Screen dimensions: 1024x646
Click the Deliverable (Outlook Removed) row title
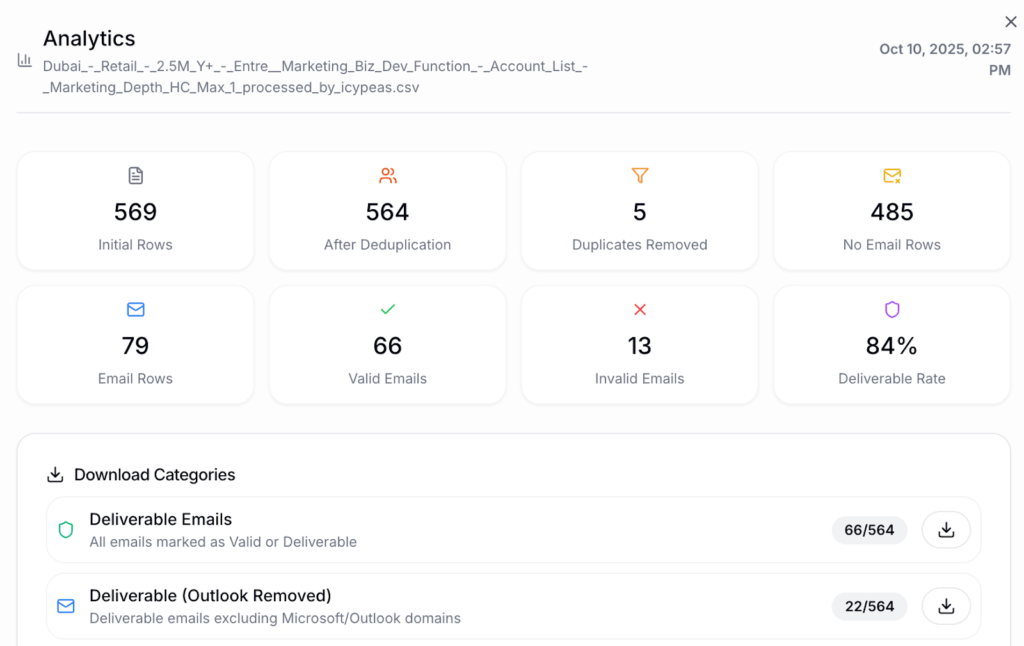[x=210, y=596]
